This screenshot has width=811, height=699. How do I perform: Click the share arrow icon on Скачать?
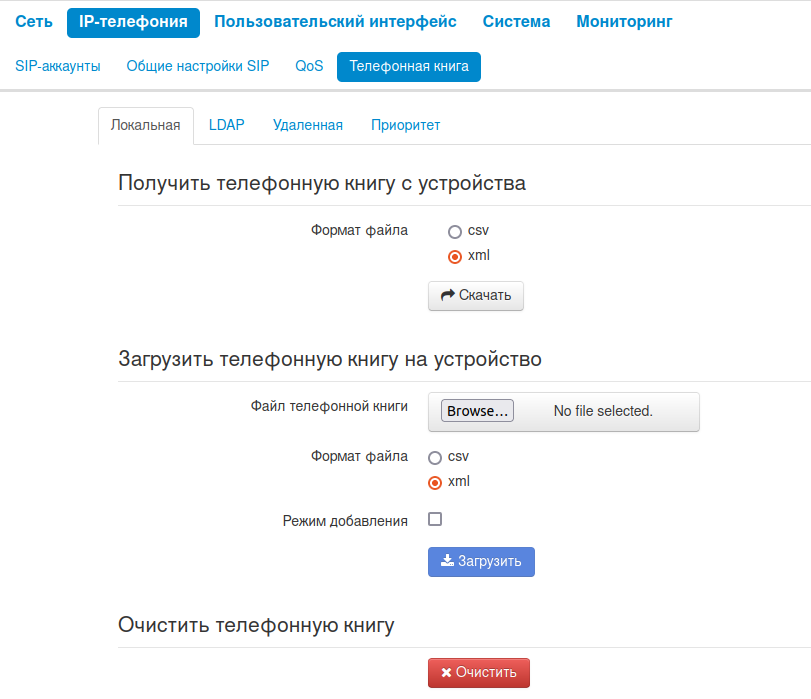[x=448, y=295]
